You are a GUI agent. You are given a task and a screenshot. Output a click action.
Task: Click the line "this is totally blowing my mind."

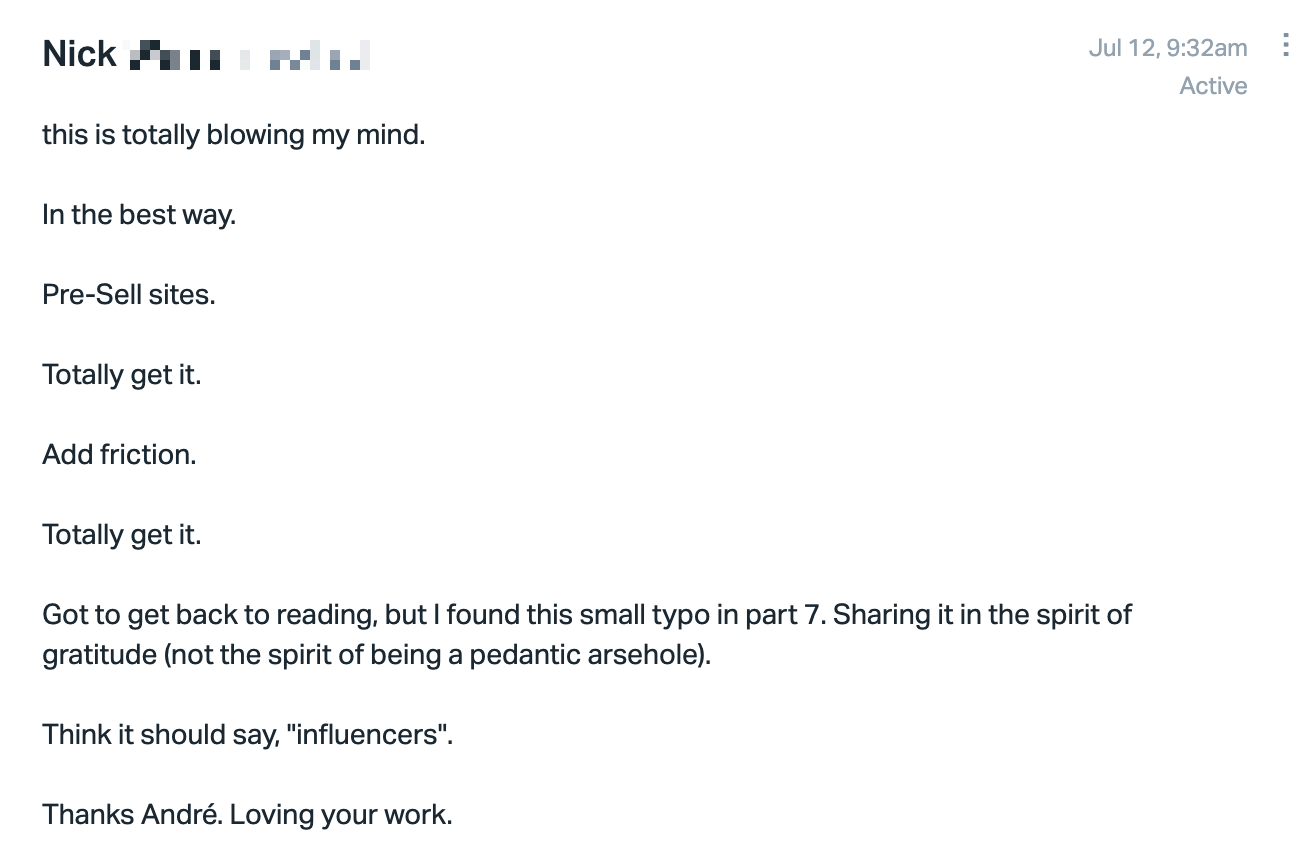[234, 134]
